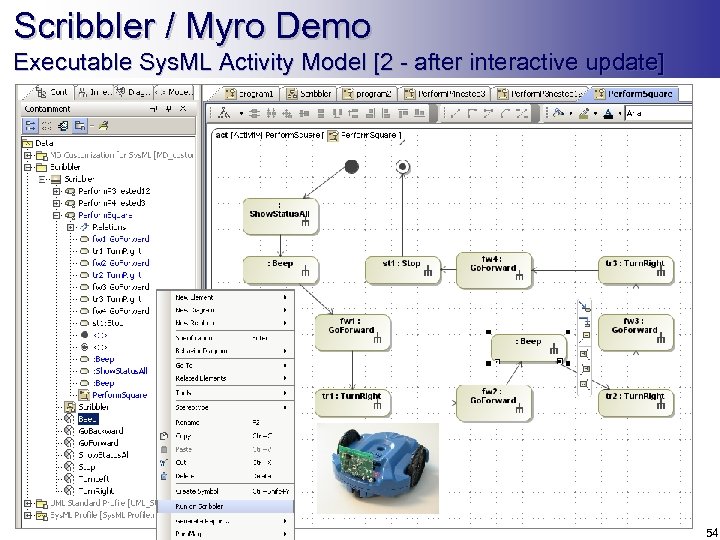
Task: Click the stacked pages icon in Containment toolbar
Action: click(x=63, y=125)
